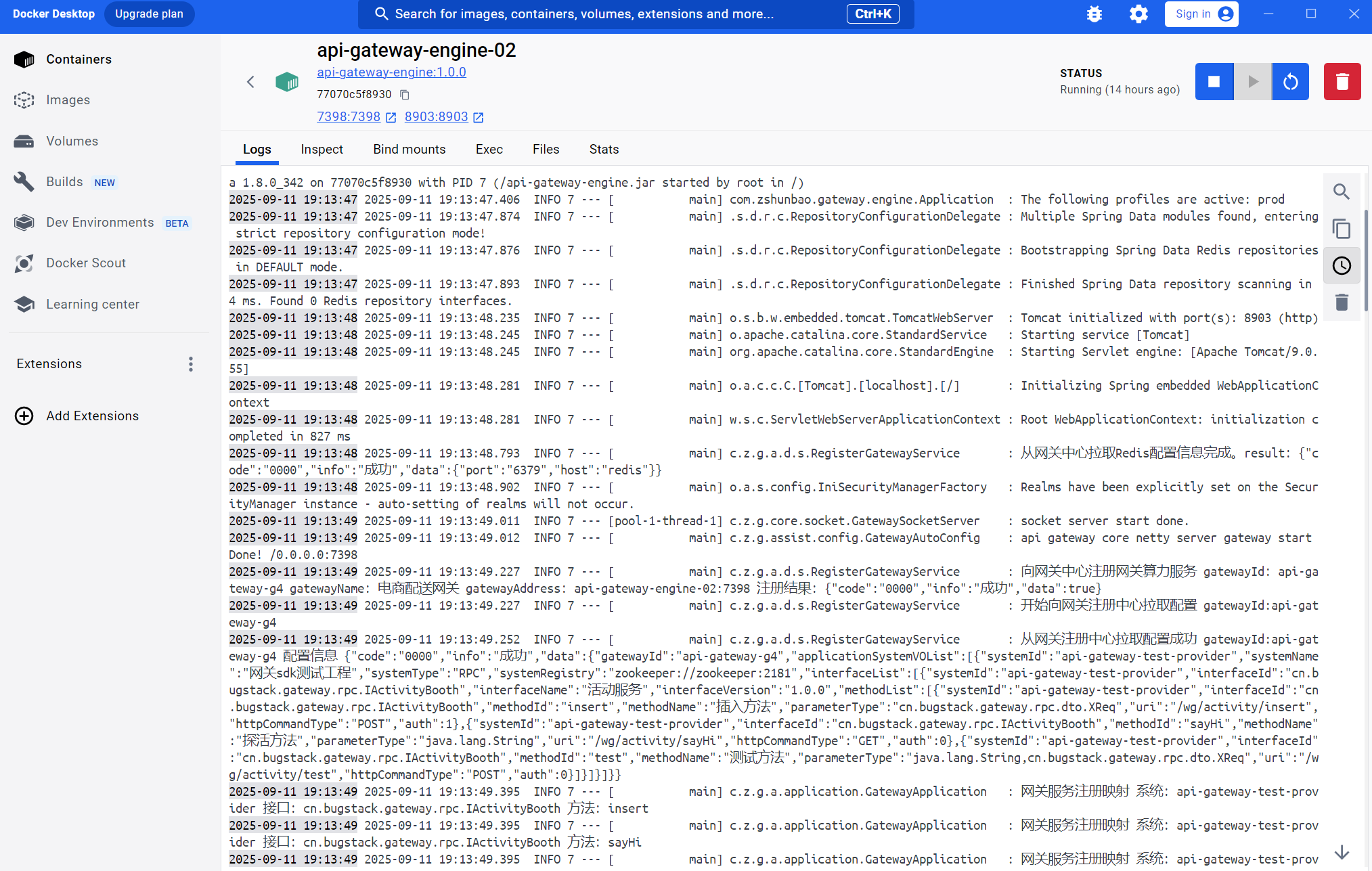
Task: Toggle log timestamps with the clock icon
Action: 1341,265
